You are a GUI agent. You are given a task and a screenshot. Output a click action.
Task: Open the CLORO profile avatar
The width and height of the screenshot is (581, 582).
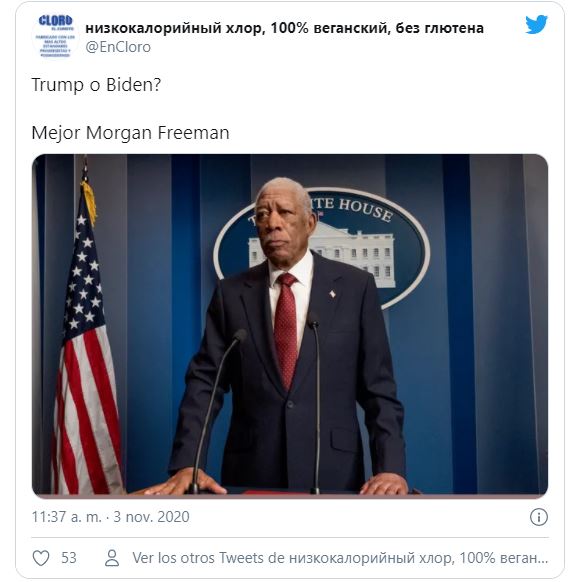coord(56,36)
